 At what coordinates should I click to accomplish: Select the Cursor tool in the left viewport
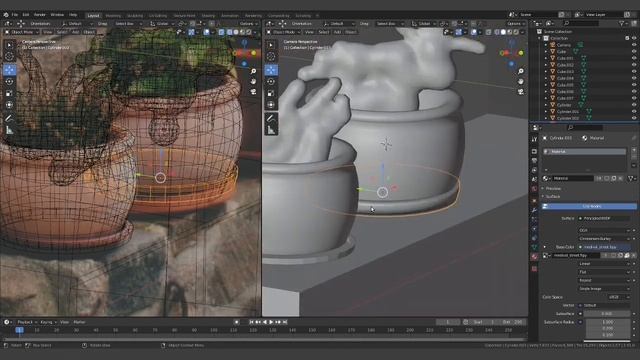tap(9, 56)
